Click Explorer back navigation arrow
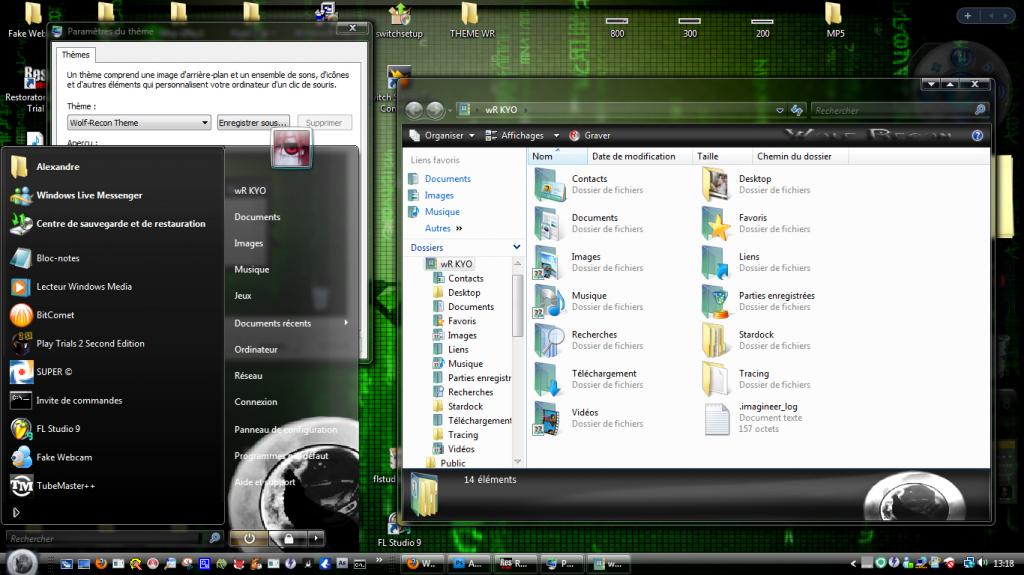This screenshot has height=575, width=1024. click(414, 110)
